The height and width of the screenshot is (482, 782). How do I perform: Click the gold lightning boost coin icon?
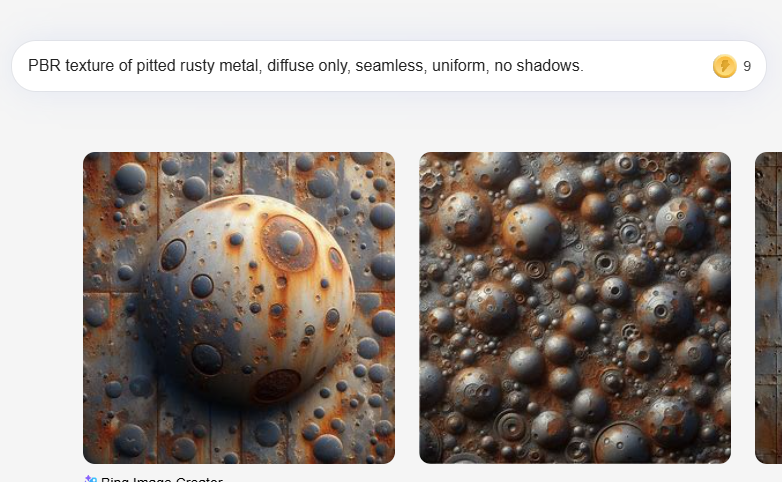(725, 66)
